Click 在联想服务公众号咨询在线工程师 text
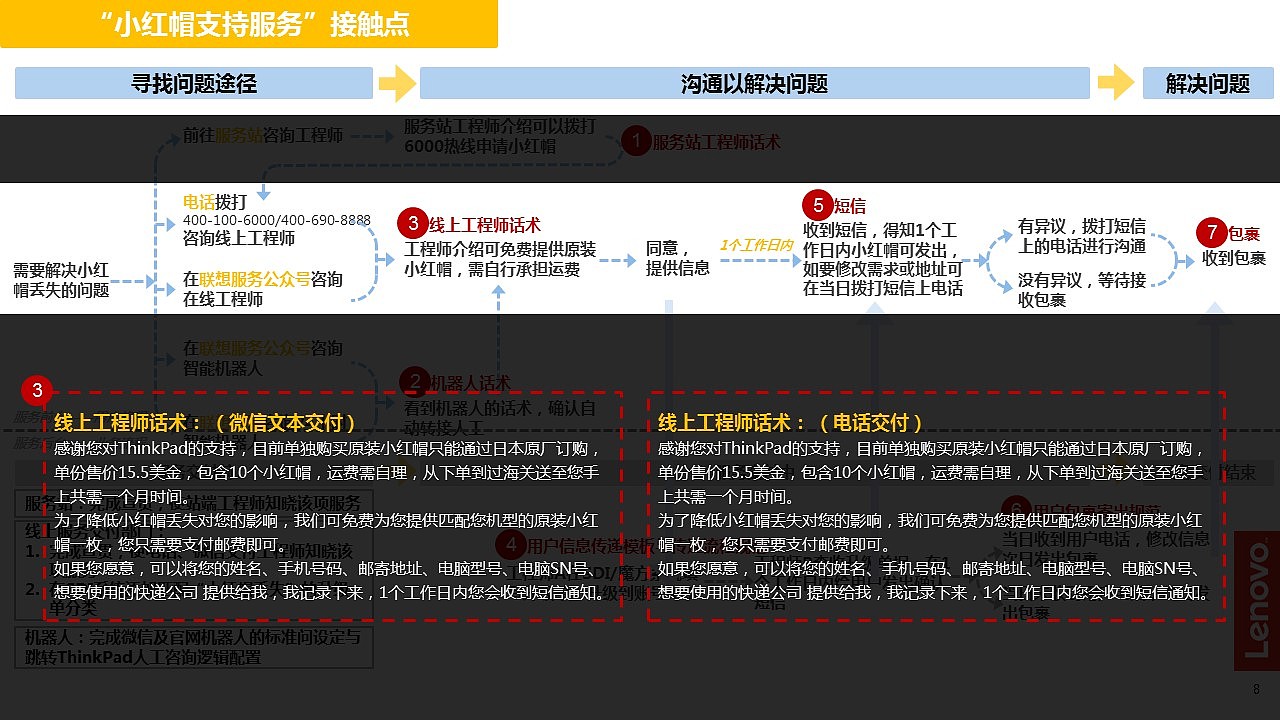This screenshot has width=1280, height=720. [263, 288]
